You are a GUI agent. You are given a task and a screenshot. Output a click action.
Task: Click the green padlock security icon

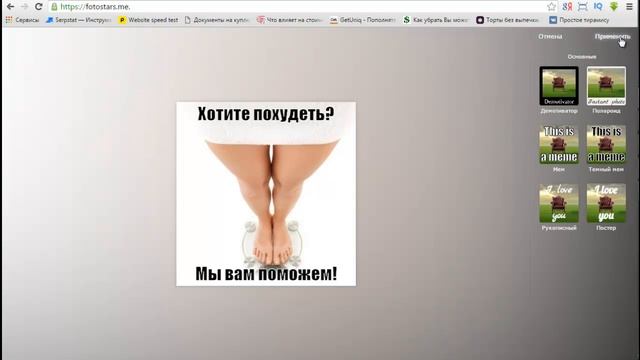(x=54, y=7)
